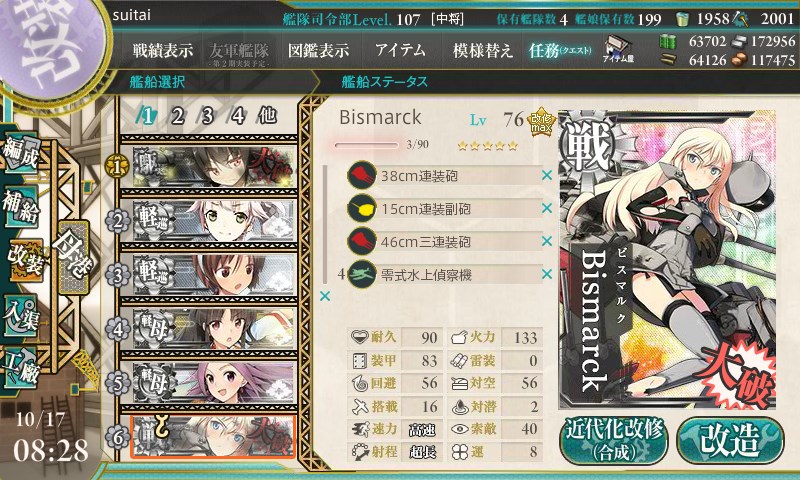Image resolution: width=800 pixels, height=480 pixels.
Task: Select the third ship in fleet list
Action: [x=209, y=274]
